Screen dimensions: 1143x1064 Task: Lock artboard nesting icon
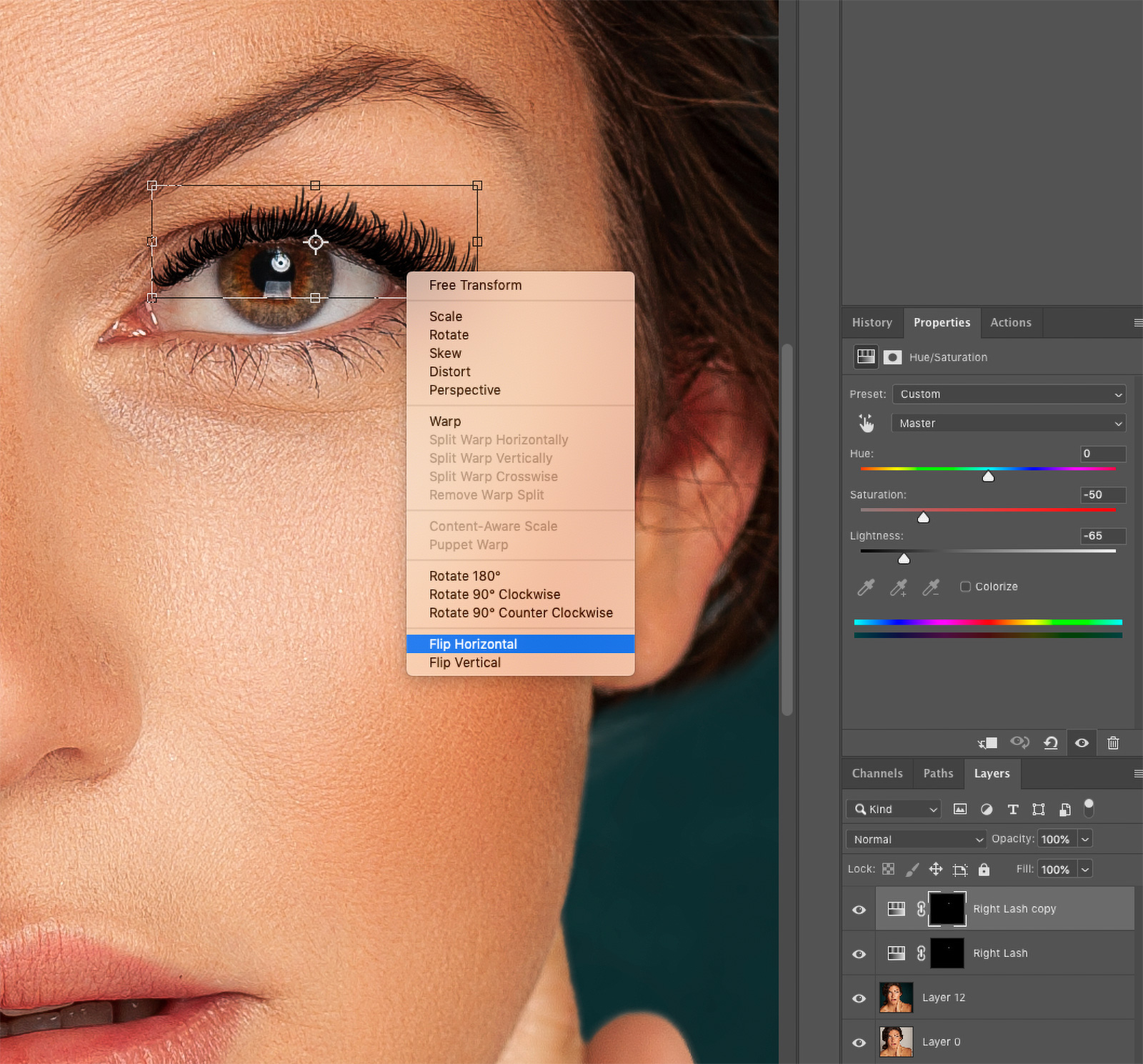click(x=960, y=870)
